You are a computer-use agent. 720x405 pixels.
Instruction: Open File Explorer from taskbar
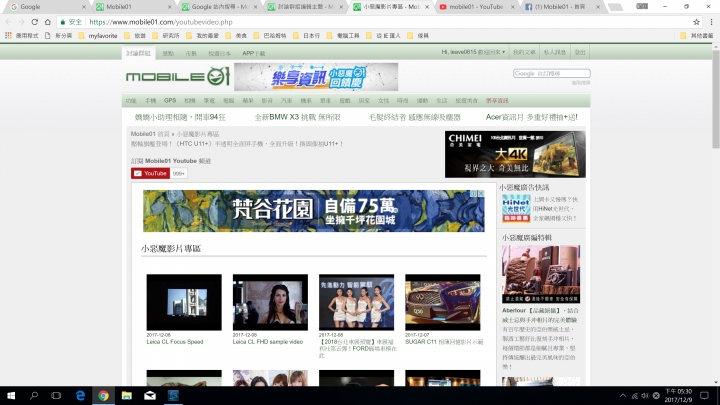point(127,395)
